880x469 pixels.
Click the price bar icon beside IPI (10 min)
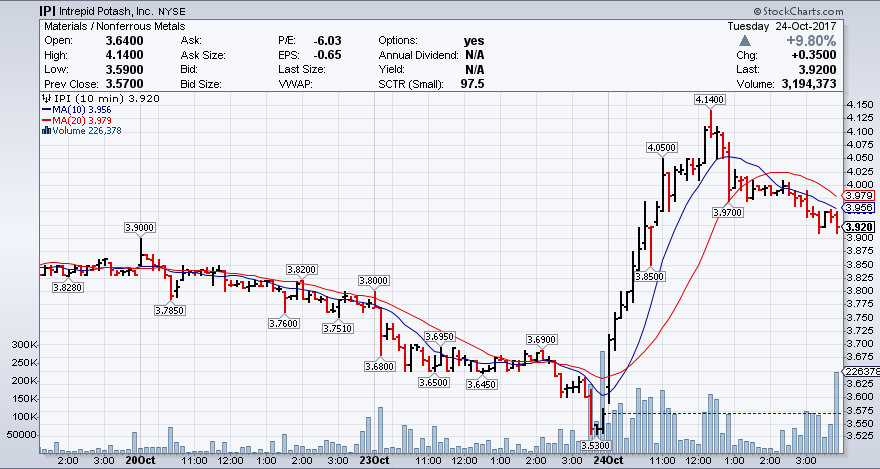click(45, 99)
